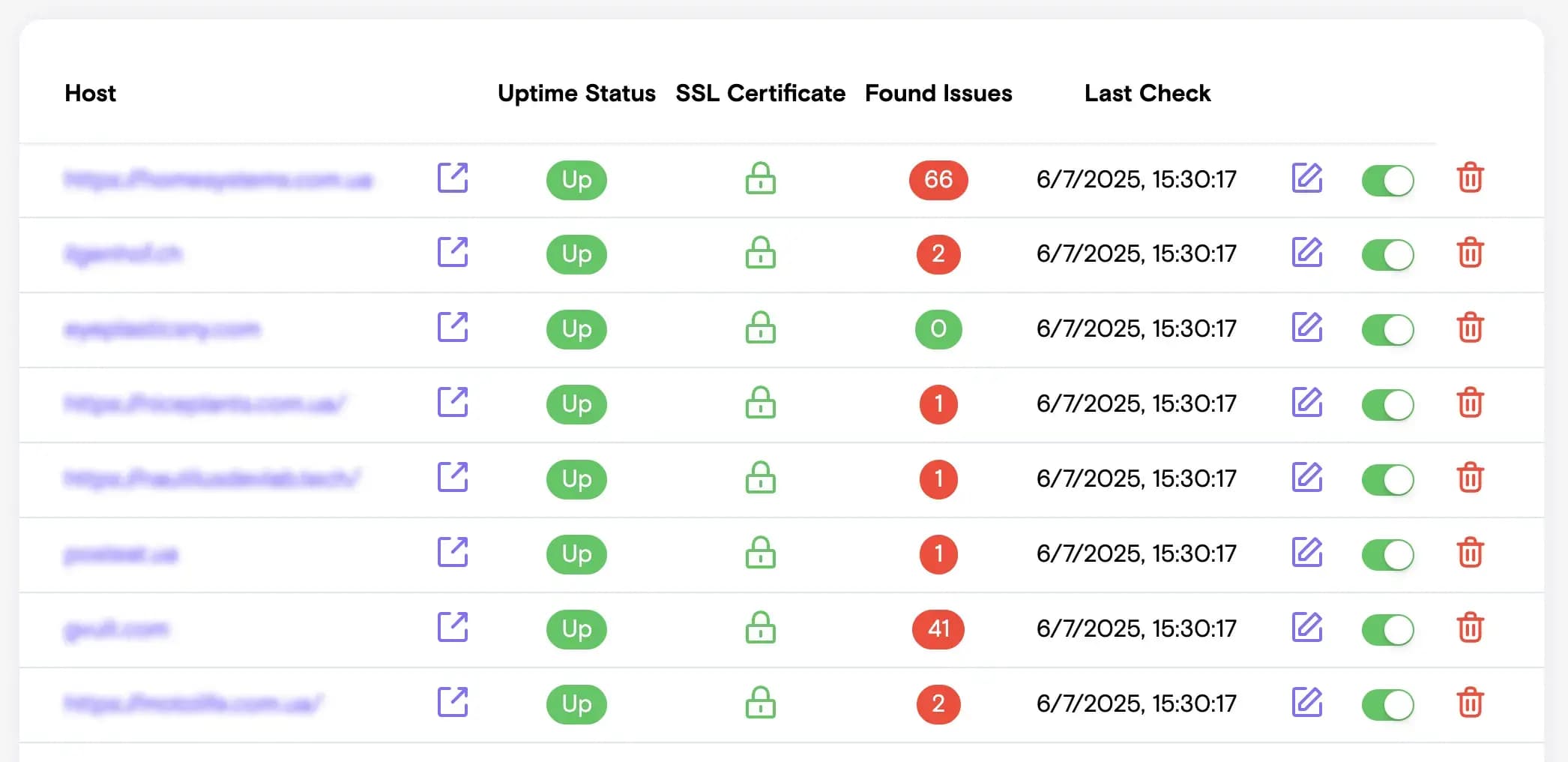Toggle monitoring switch in the fourth host row
1568x762 pixels.
[x=1388, y=405]
